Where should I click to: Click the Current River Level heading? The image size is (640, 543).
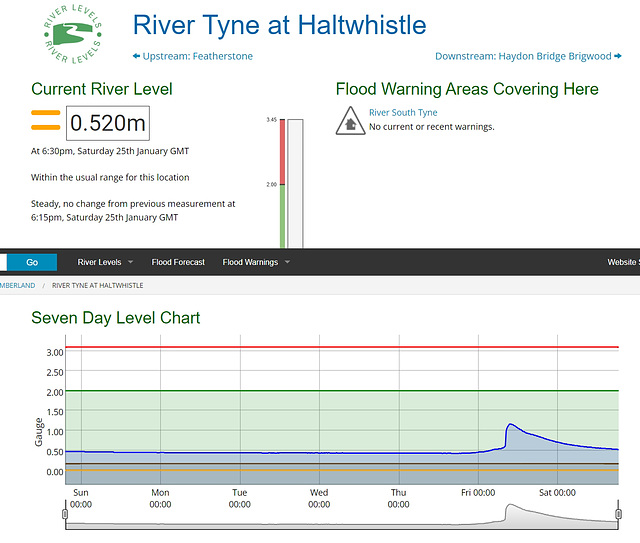coord(102,89)
